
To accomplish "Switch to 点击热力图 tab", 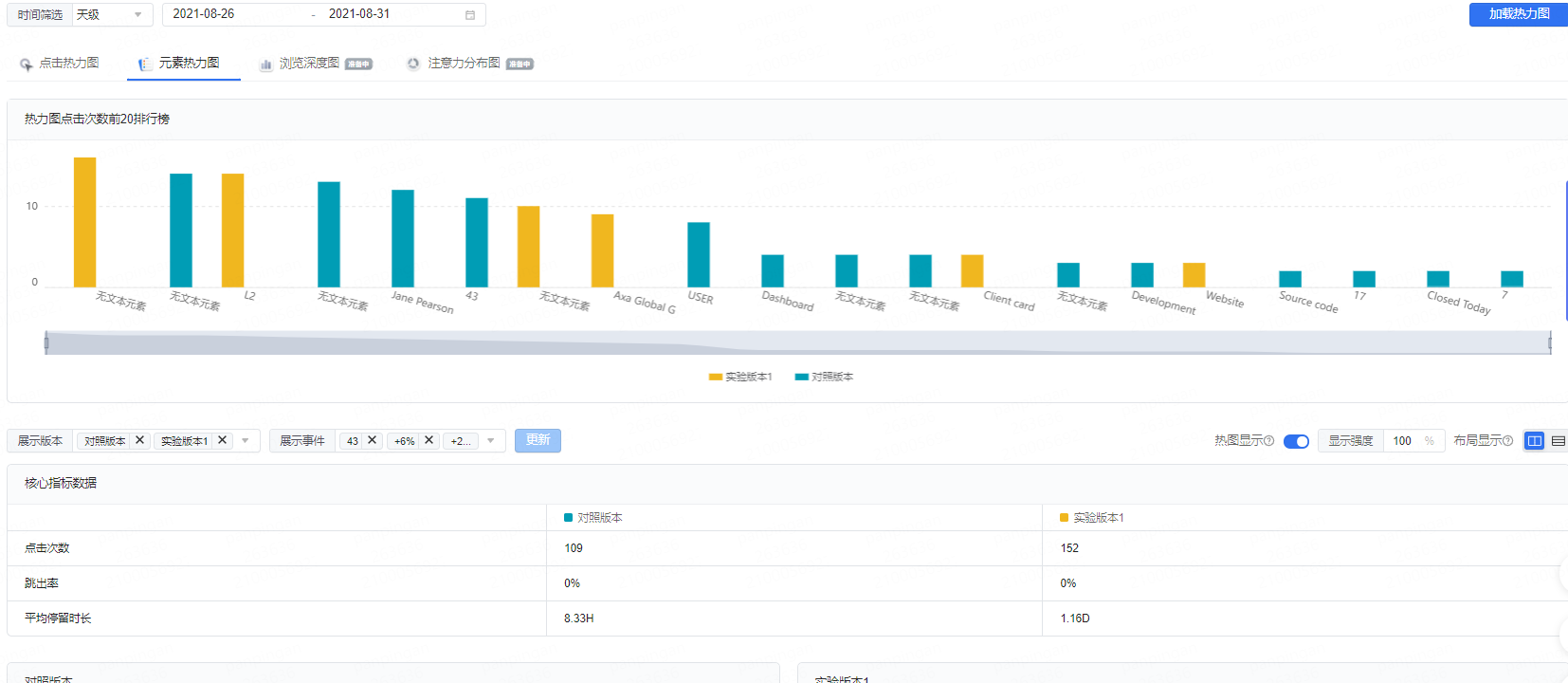I will click(60, 64).
